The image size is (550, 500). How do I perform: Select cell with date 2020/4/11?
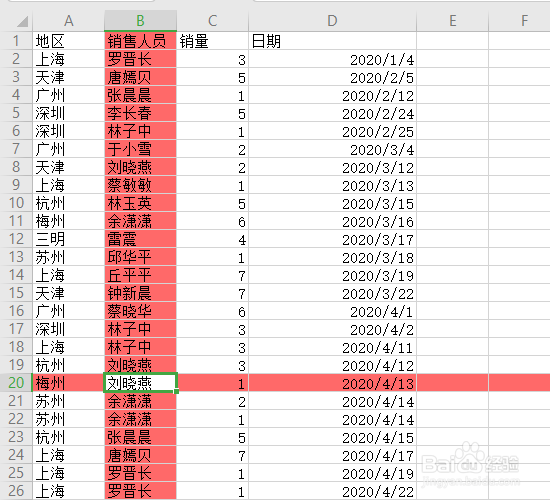pyautogui.click(x=332, y=347)
